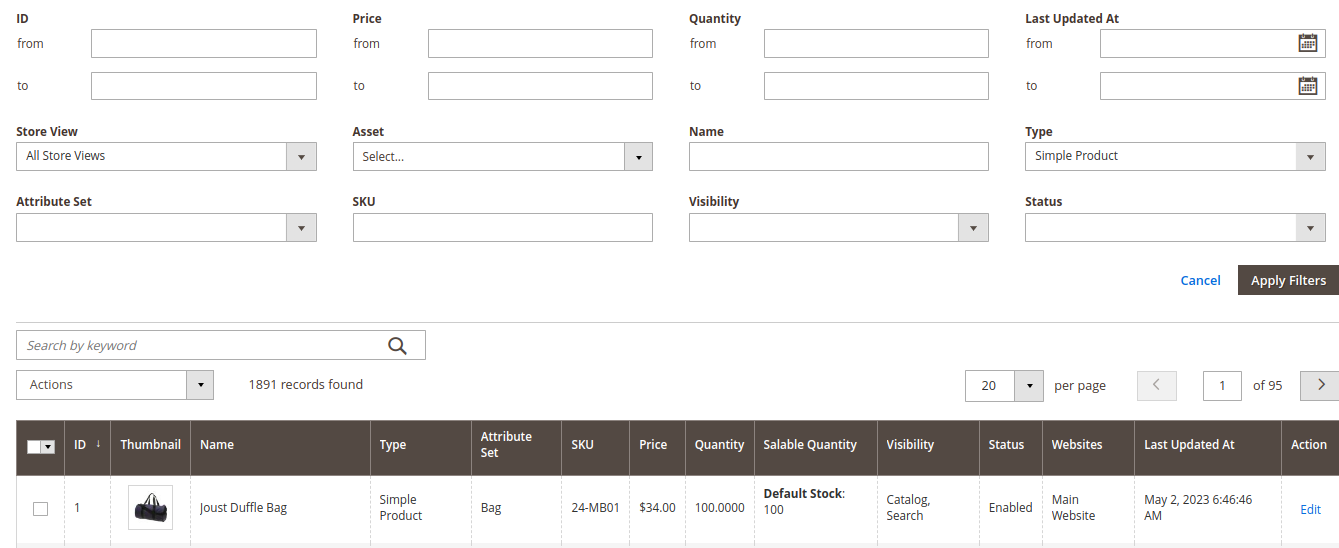Viewport: 1339px width, 548px height.
Task: Edit the Joust Duffle Bag product
Action: [x=1310, y=509]
